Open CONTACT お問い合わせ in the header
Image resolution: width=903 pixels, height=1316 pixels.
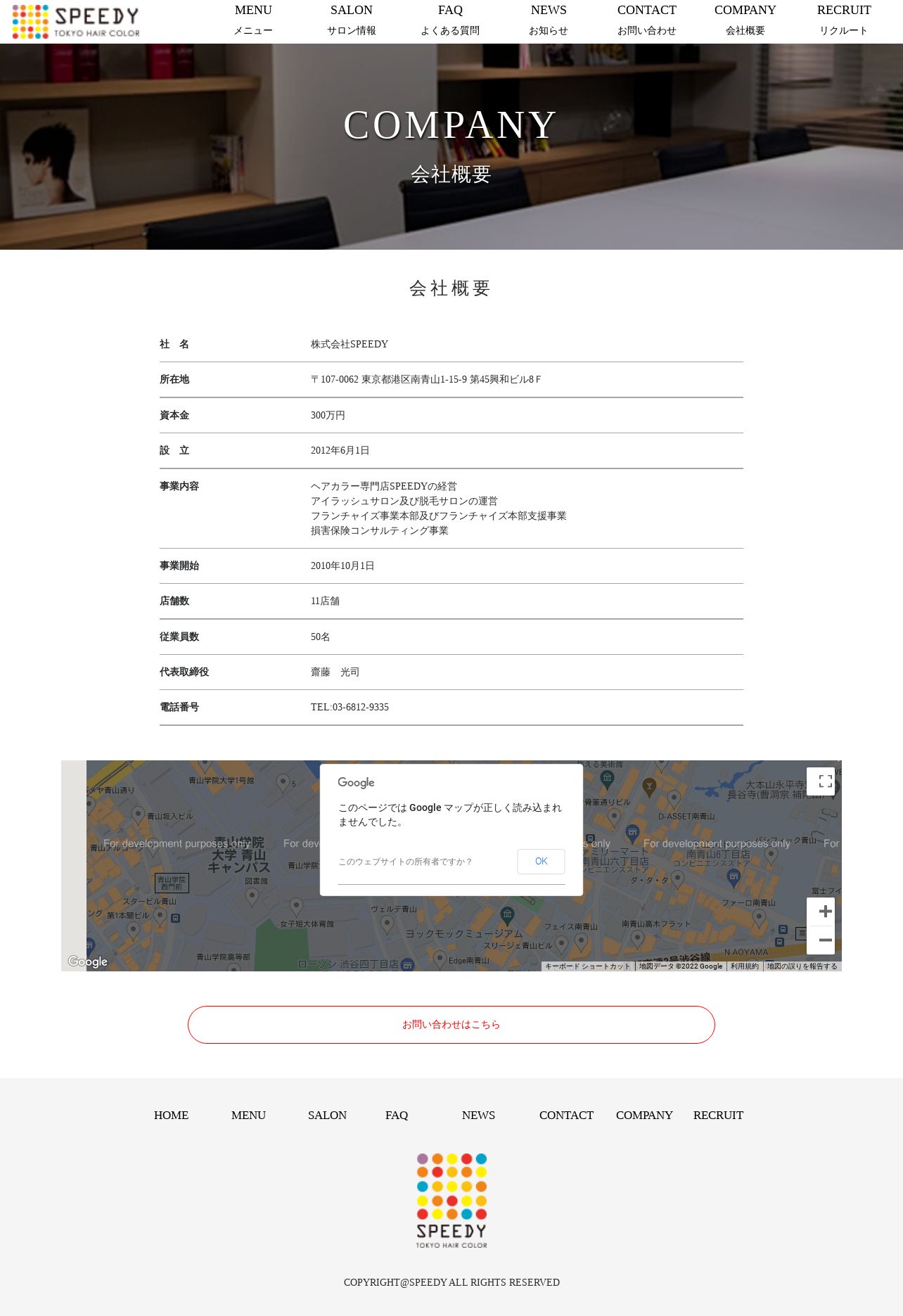coord(647,20)
